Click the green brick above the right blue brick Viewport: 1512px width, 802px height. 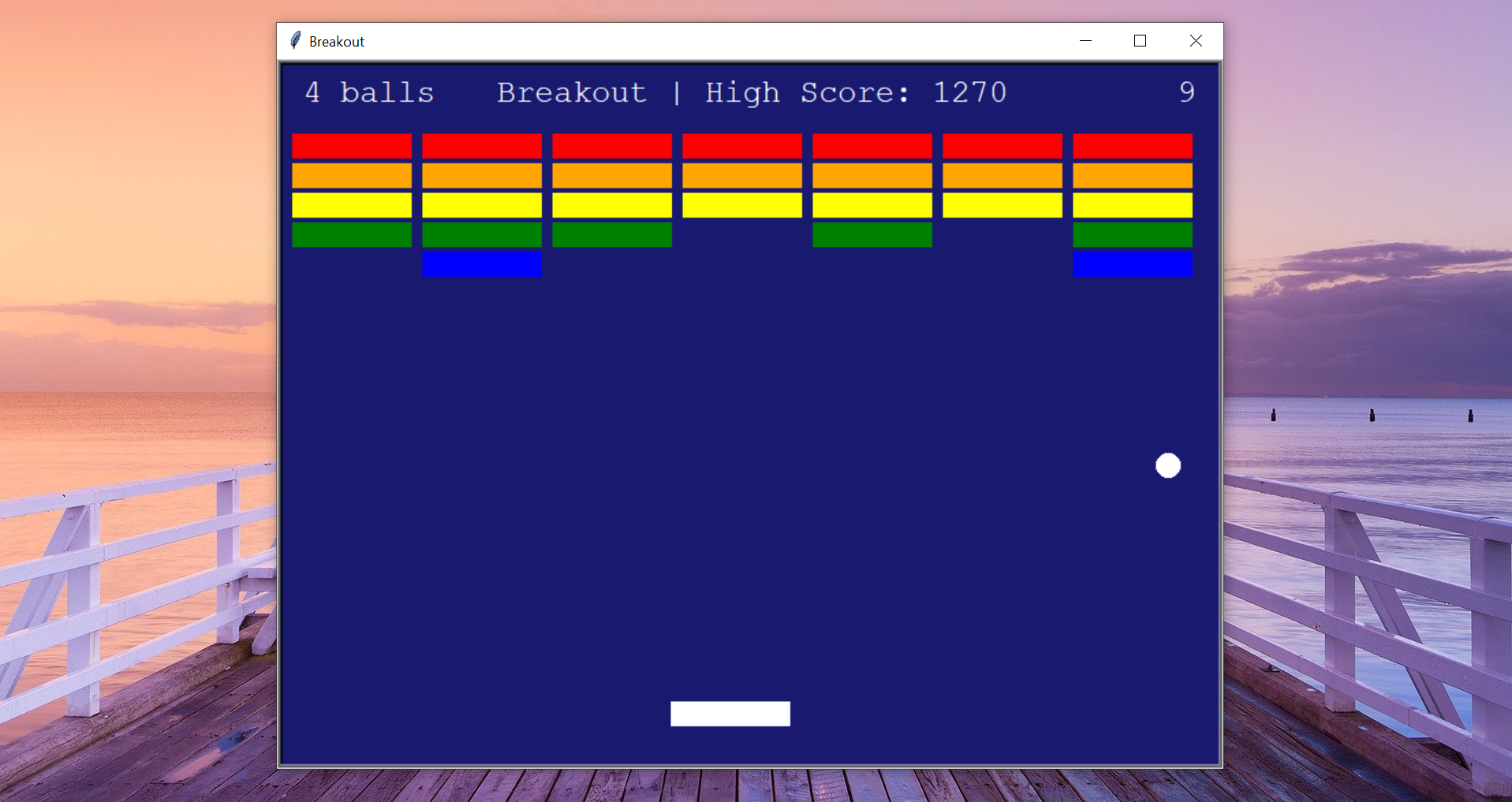tap(1133, 234)
